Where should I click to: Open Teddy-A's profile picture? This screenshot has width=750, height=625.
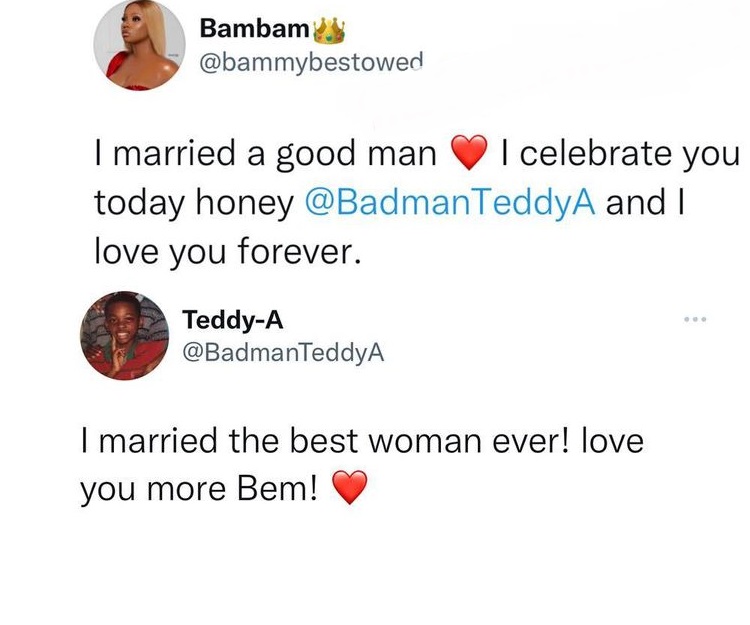(x=123, y=336)
